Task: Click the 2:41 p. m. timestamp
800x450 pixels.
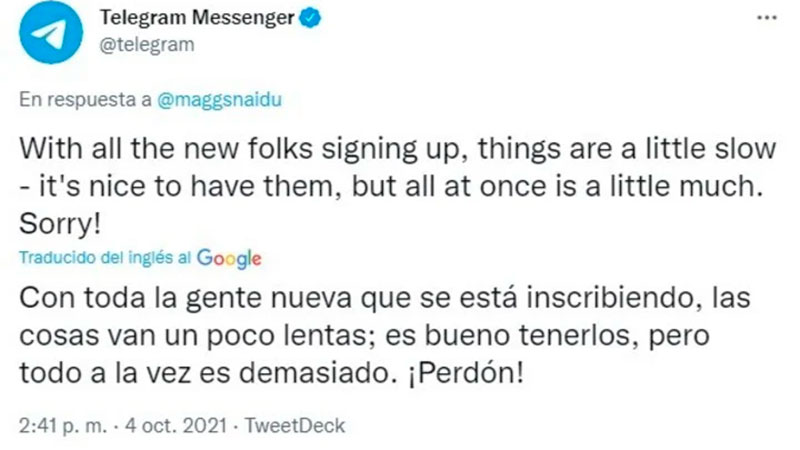Action: click(x=64, y=425)
